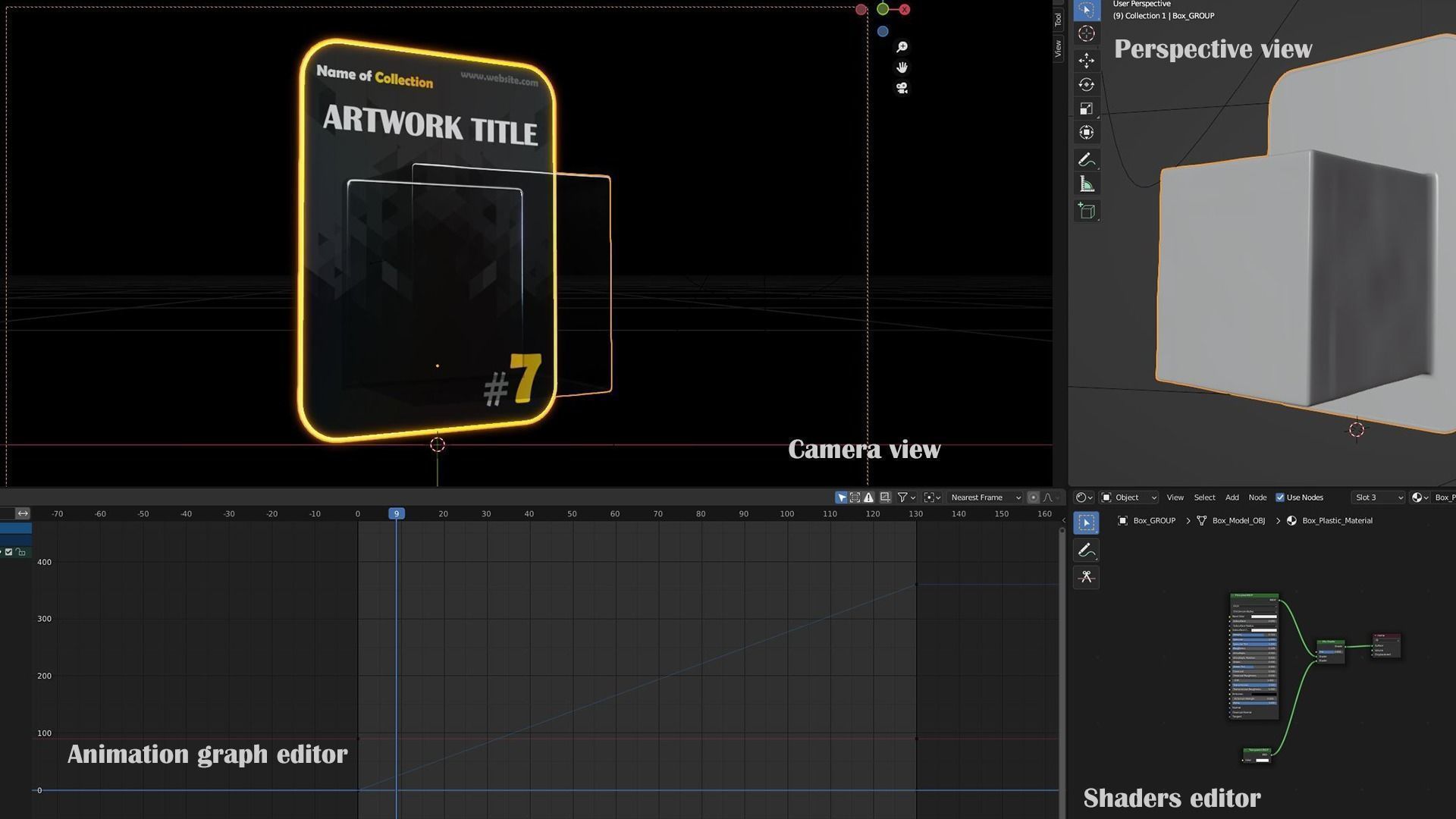Select the Rotate tool
The image size is (1456, 819).
(1086, 85)
